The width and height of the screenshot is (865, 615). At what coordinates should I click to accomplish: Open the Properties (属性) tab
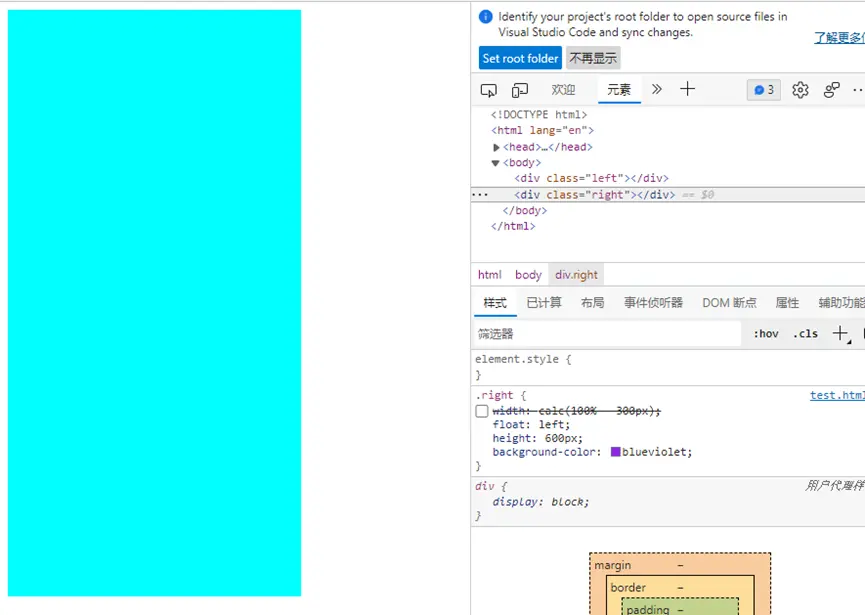click(x=787, y=303)
